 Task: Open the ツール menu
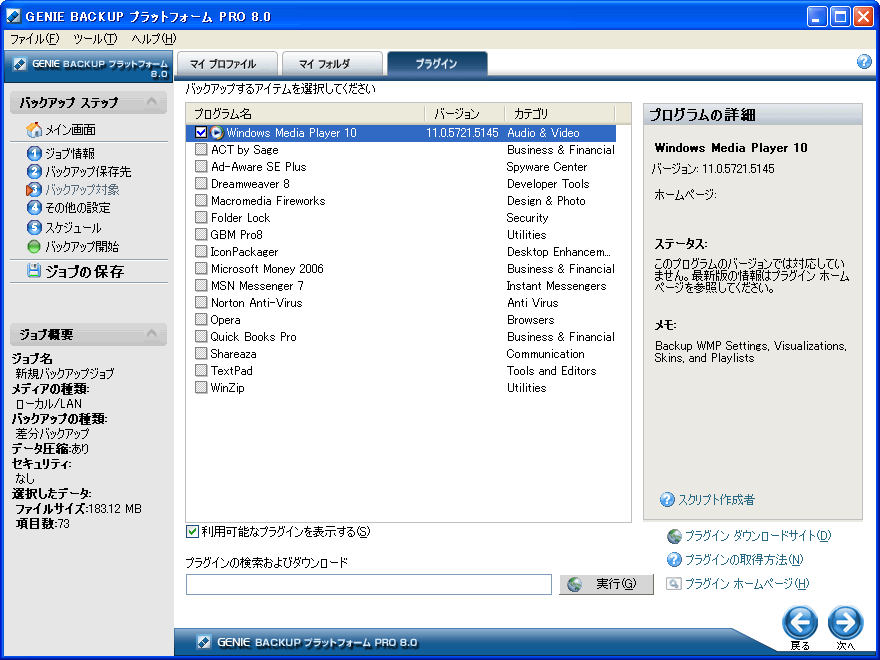click(x=95, y=39)
